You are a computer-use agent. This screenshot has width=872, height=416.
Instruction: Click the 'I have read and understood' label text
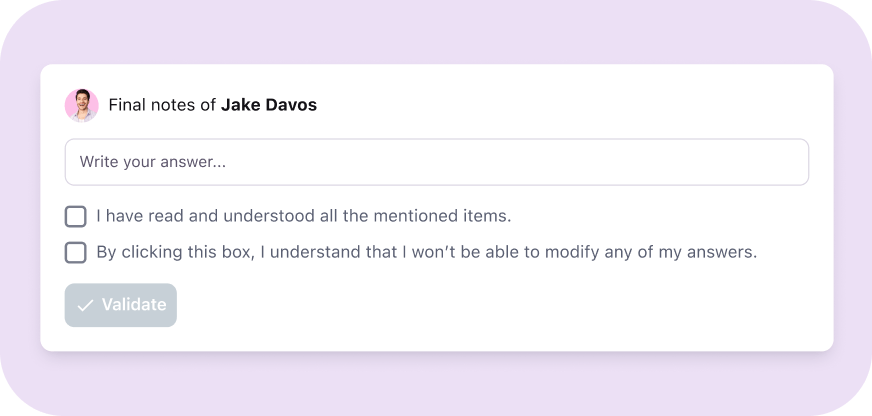[x=304, y=216]
